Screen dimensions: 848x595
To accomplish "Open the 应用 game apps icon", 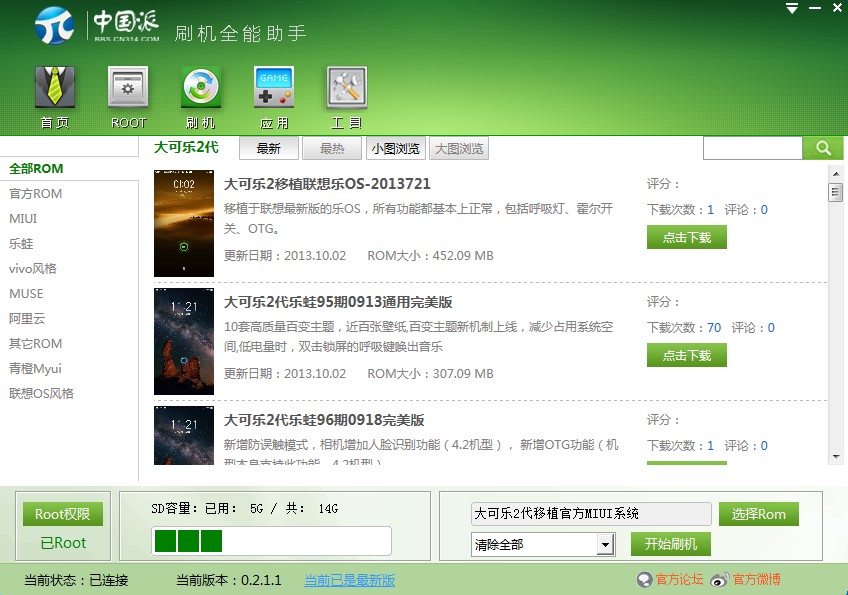I will pos(274,97).
